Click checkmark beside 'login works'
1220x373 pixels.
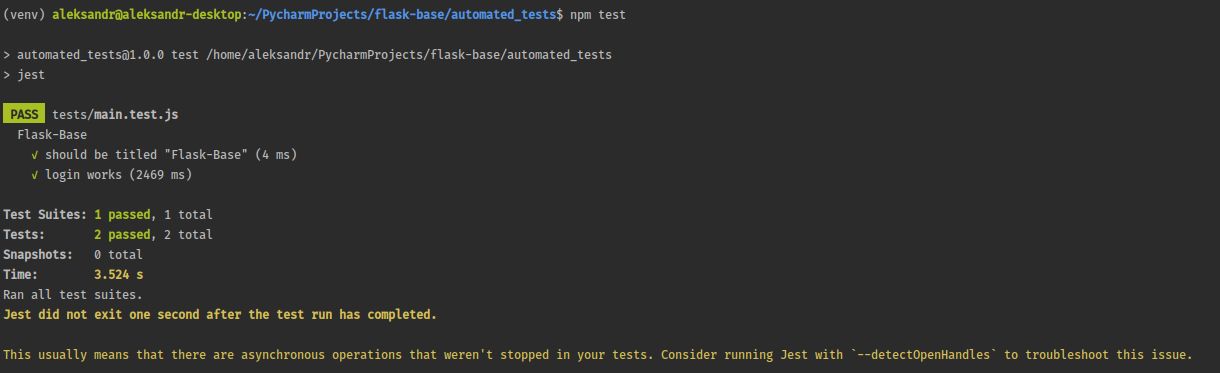point(35,175)
